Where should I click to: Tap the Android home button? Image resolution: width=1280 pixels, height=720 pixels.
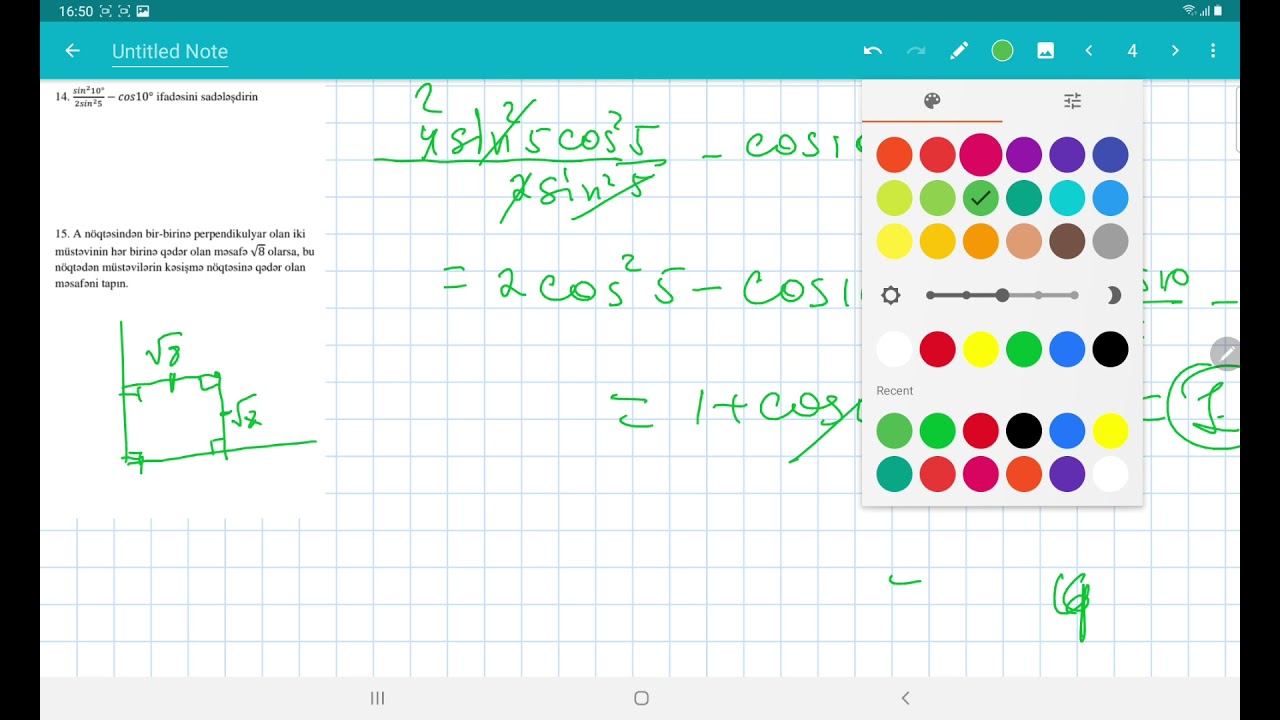coord(641,698)
